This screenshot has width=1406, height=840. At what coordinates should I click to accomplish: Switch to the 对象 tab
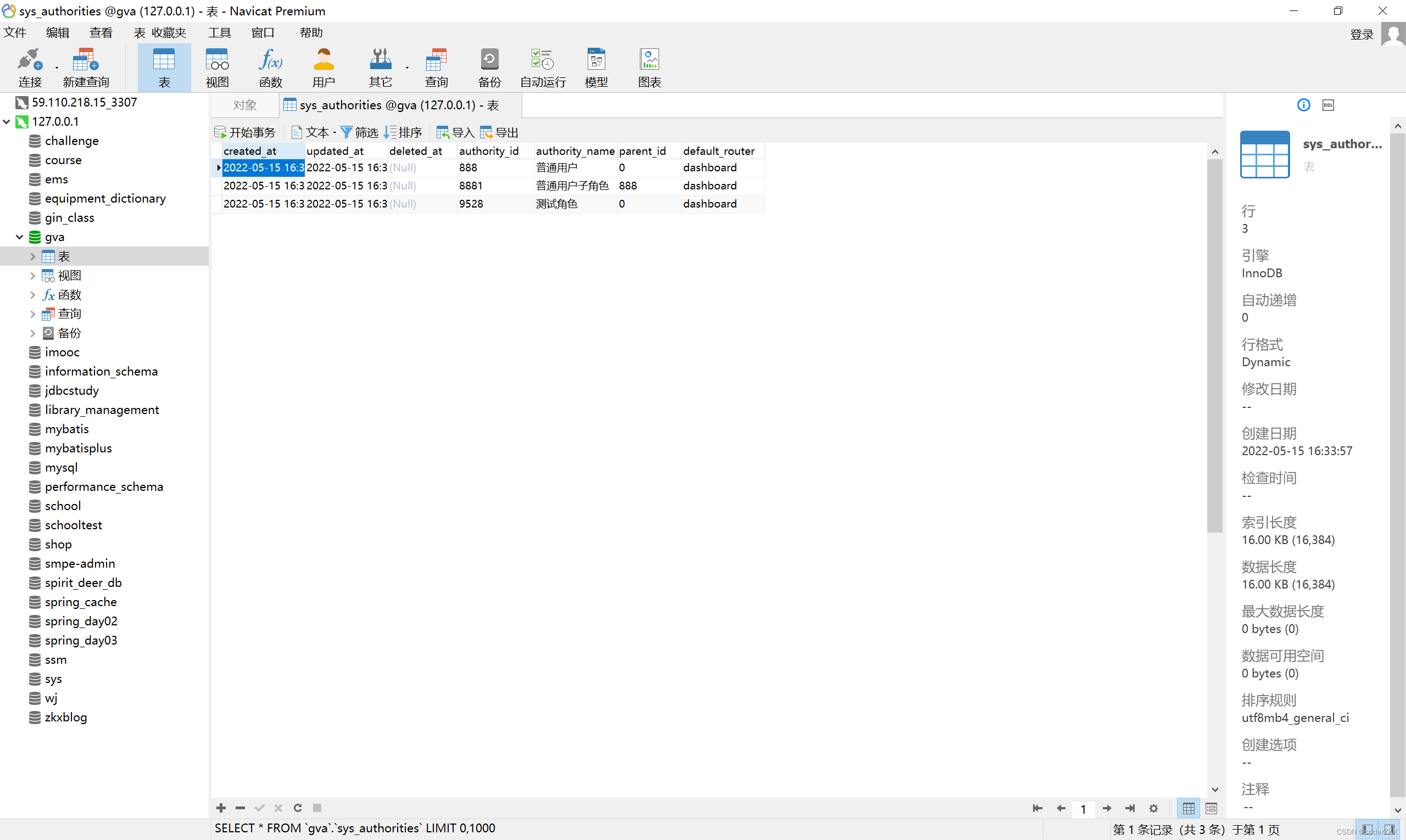pos(244,105)
